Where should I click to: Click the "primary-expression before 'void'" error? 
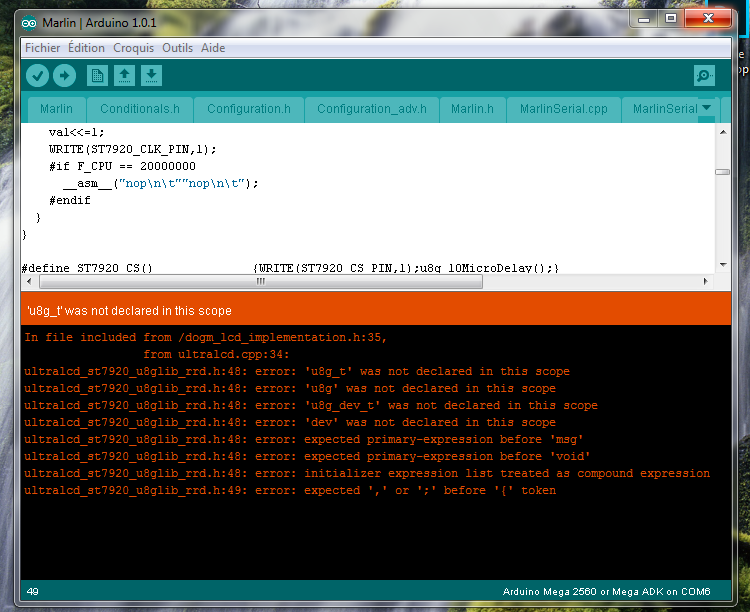(x=307, y=456)
